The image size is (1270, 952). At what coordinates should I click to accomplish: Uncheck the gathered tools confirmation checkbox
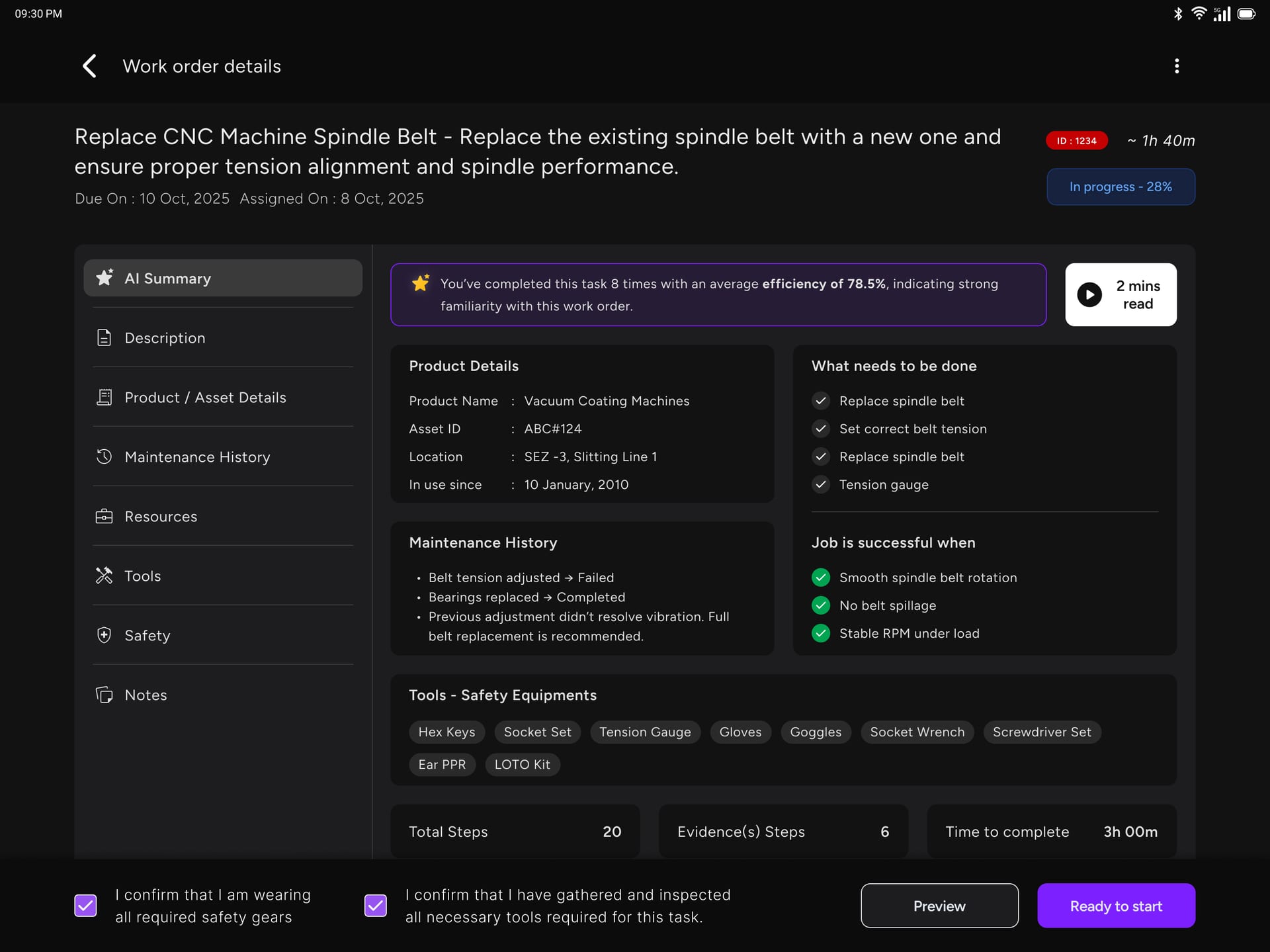pos(375,905)
